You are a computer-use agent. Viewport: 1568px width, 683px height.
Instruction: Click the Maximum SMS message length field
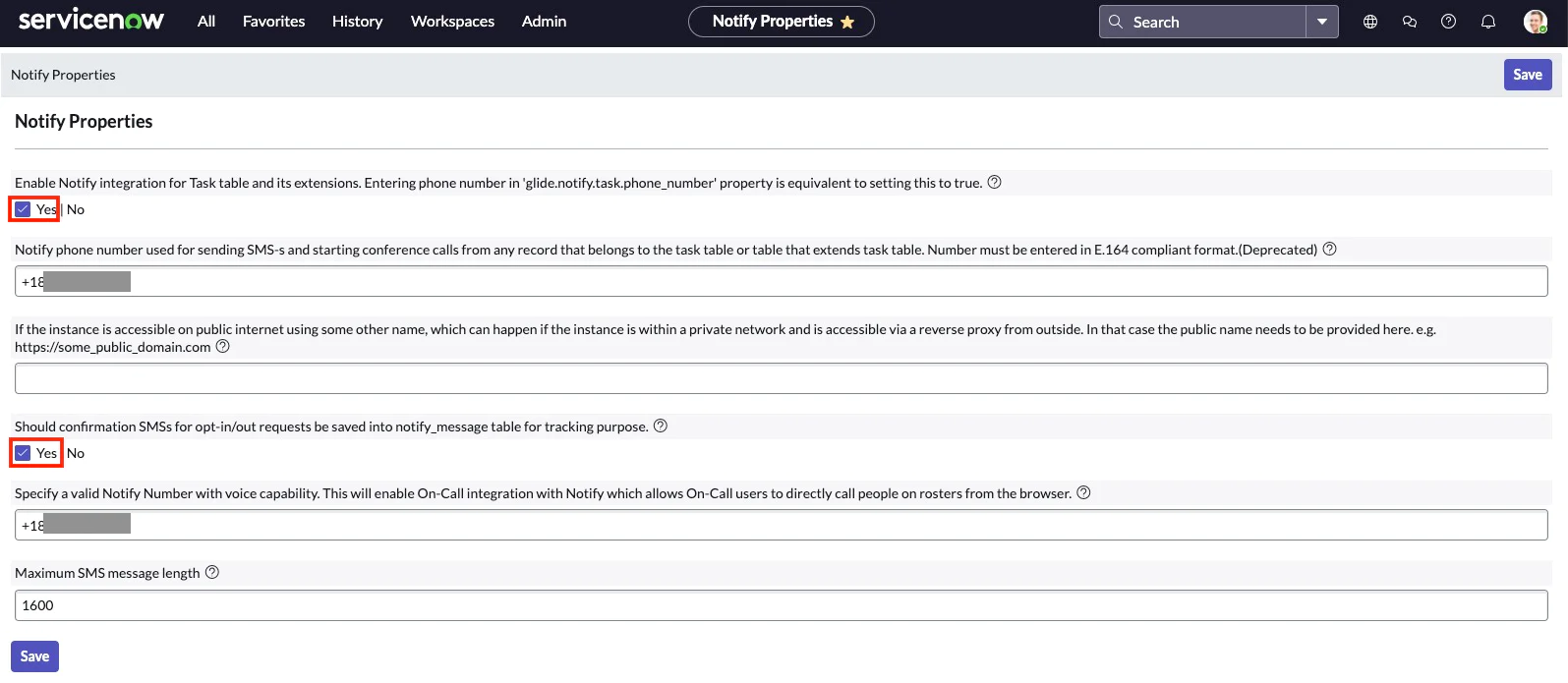tap(782, 605)
